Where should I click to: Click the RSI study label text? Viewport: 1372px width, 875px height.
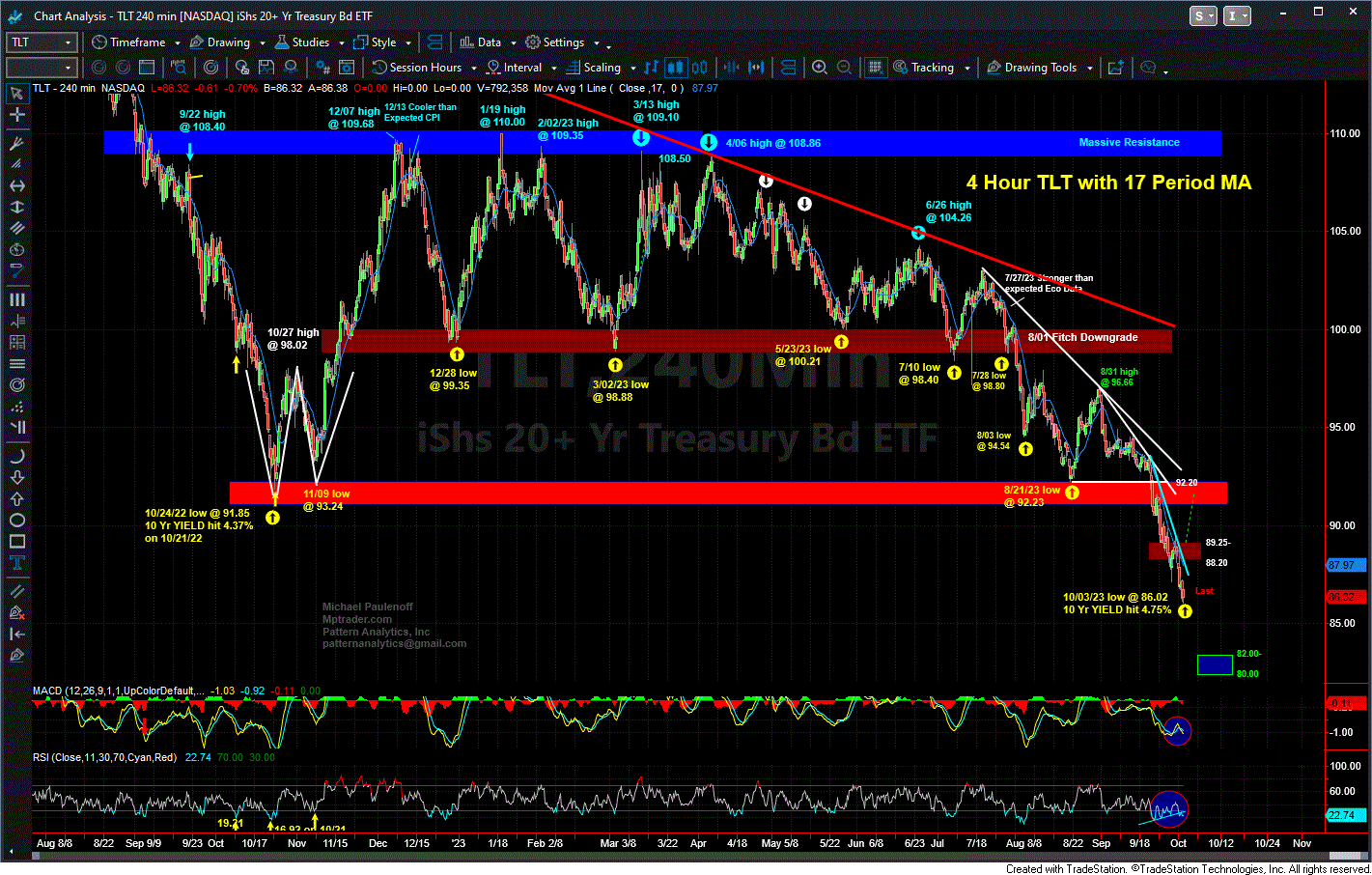pos(105,757)
